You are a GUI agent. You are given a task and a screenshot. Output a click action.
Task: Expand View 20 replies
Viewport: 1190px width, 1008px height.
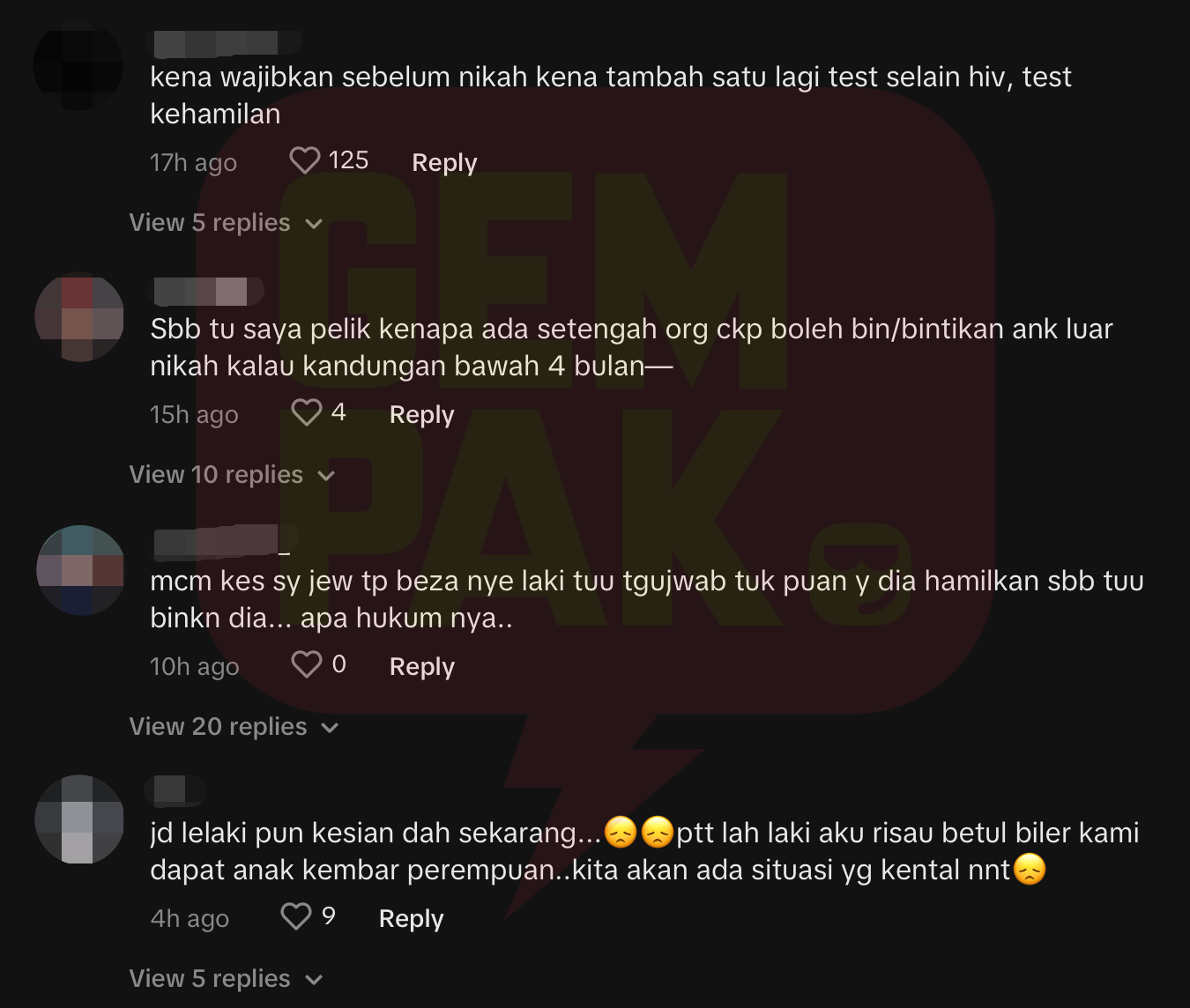pyautogui.click(x=234, y=727)
